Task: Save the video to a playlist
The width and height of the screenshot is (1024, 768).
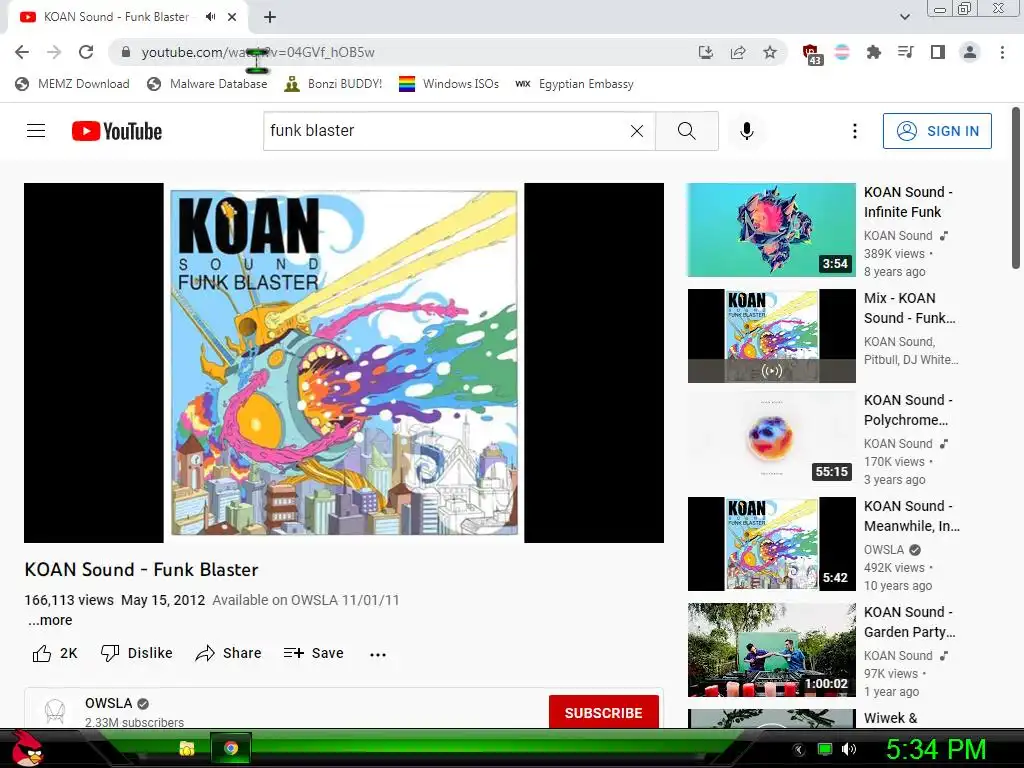Action: click(x=313, y=653)
